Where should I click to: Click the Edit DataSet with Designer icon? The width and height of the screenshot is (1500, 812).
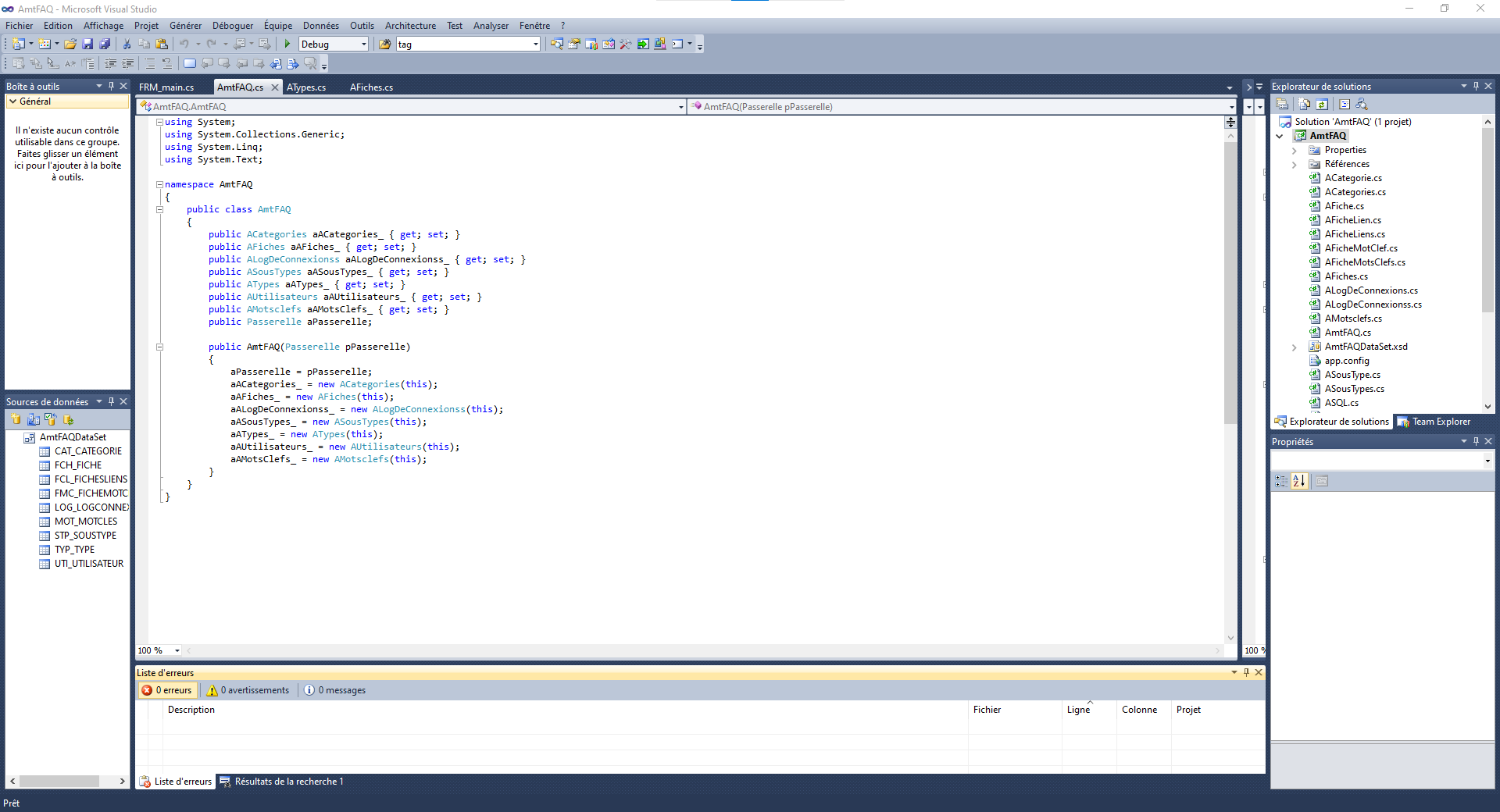[x=33, y=419]
